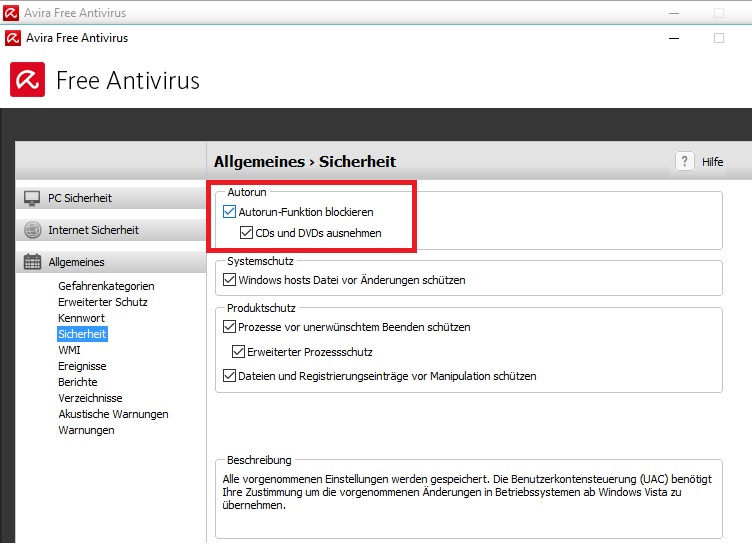
Task: Click the PC Sicherheit monitor icon
Action: [32, 198]
